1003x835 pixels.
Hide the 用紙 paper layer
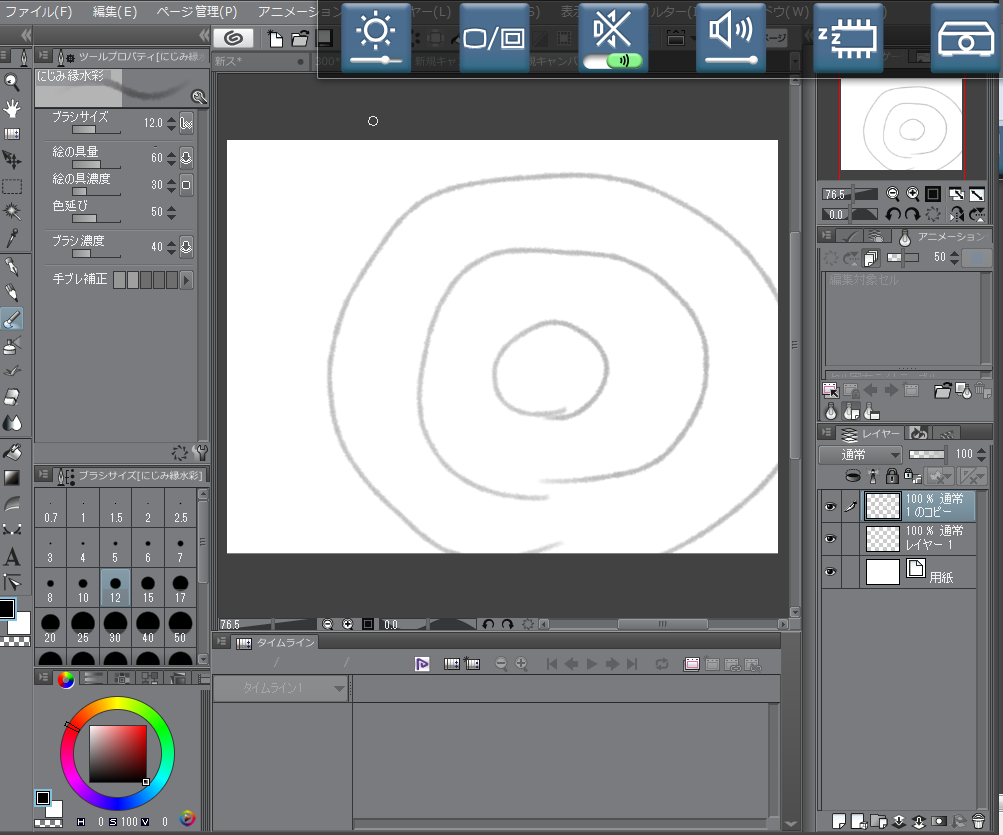click(829, 572)
